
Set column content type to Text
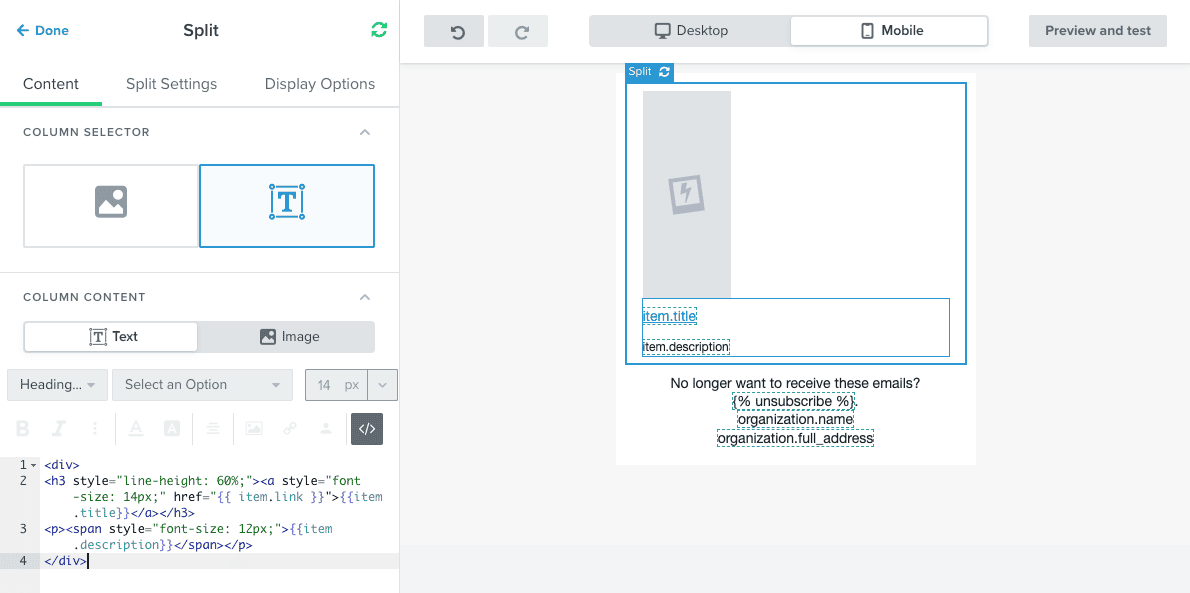[112, 337]
